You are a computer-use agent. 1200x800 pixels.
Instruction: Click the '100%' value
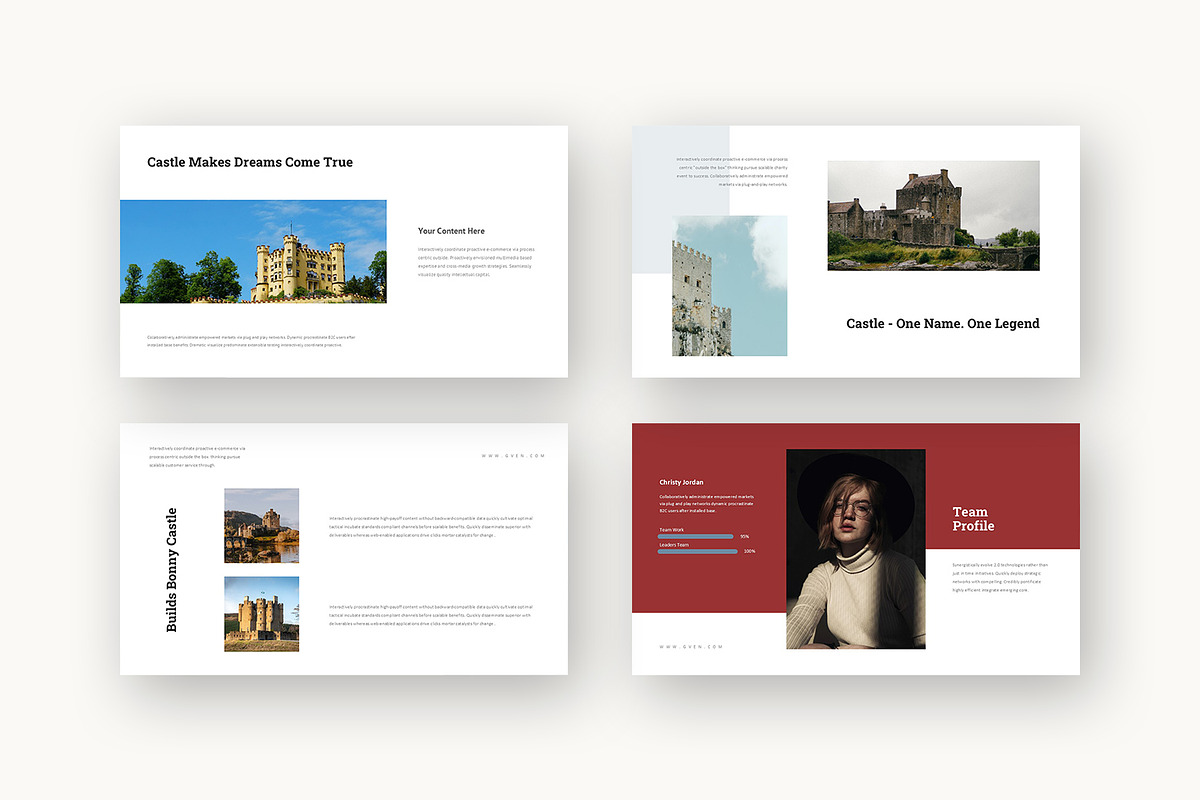[x=749, y=552]
